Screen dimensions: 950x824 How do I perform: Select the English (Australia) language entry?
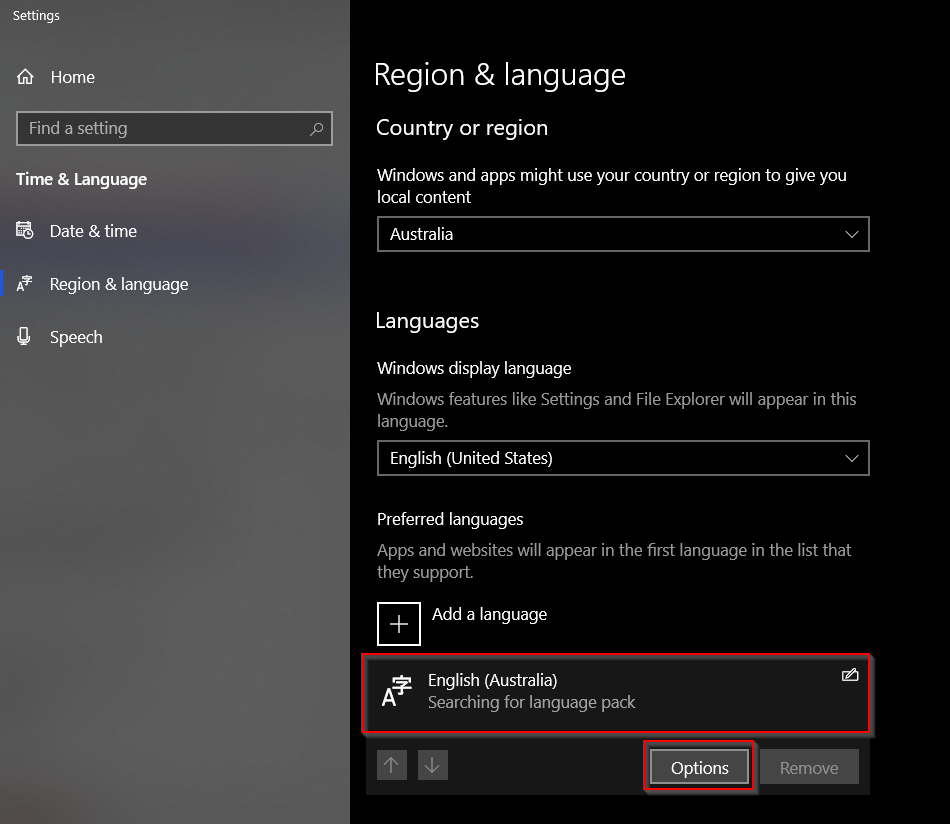click(616, 693)
